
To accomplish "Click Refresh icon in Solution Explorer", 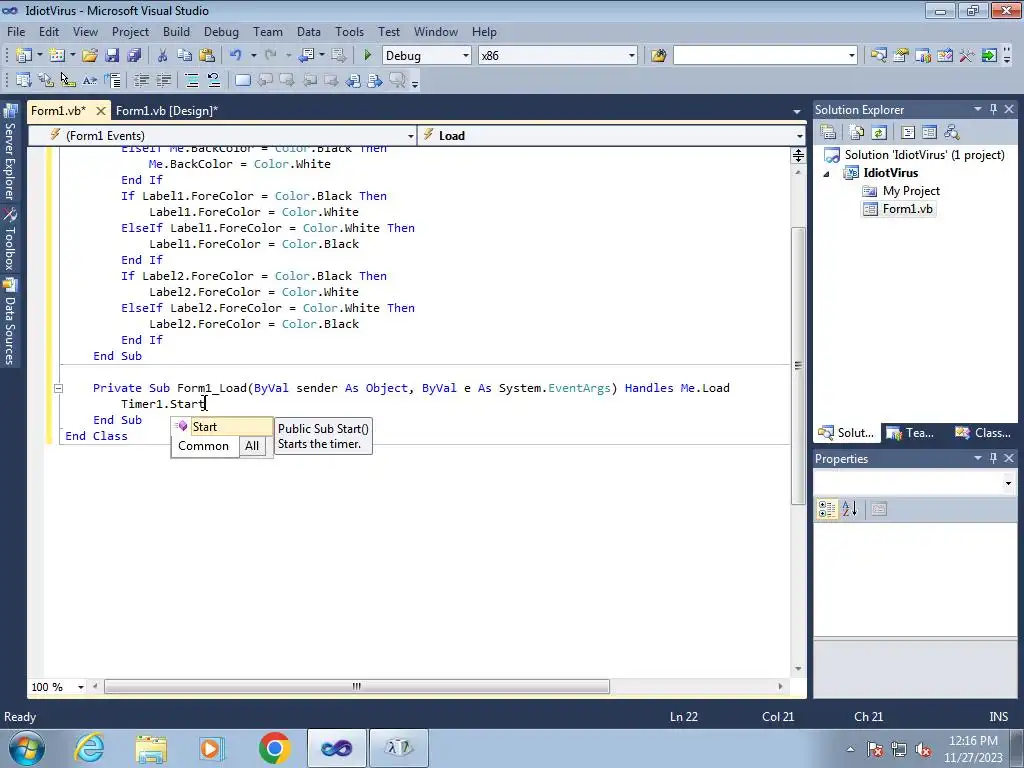I will (879, 133).
